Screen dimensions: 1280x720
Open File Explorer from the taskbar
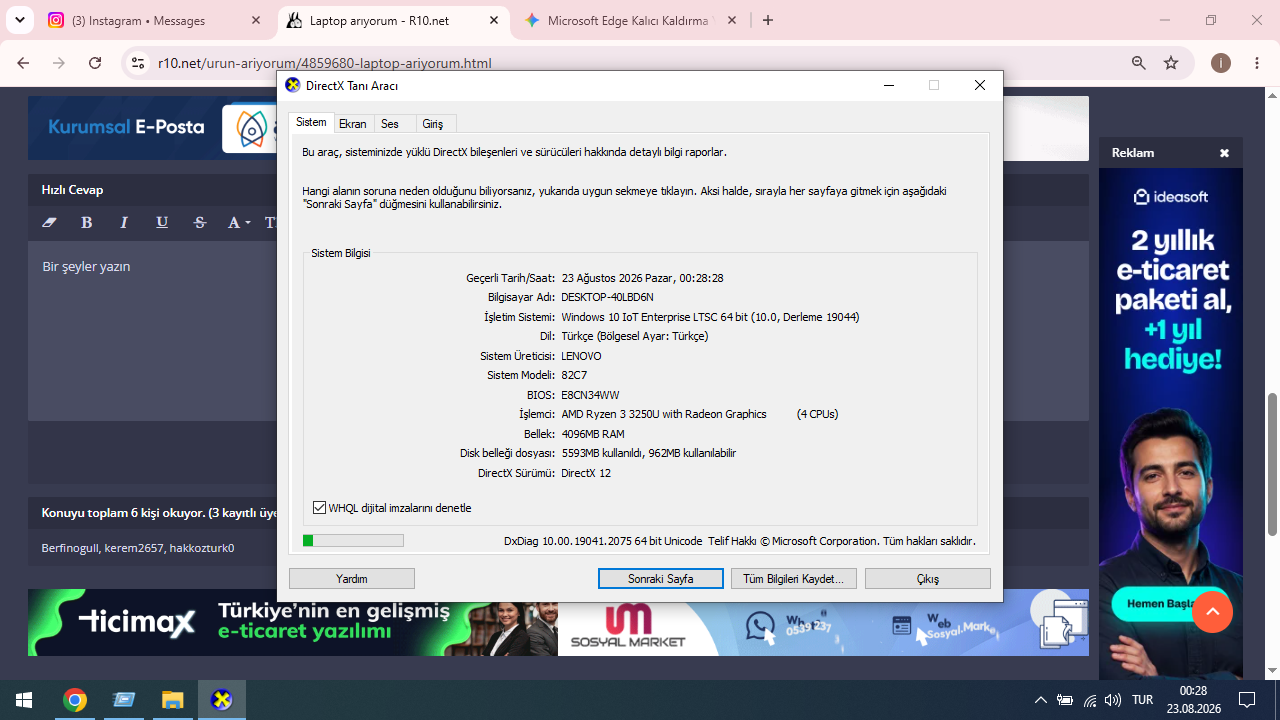click(x=173, y=700)
